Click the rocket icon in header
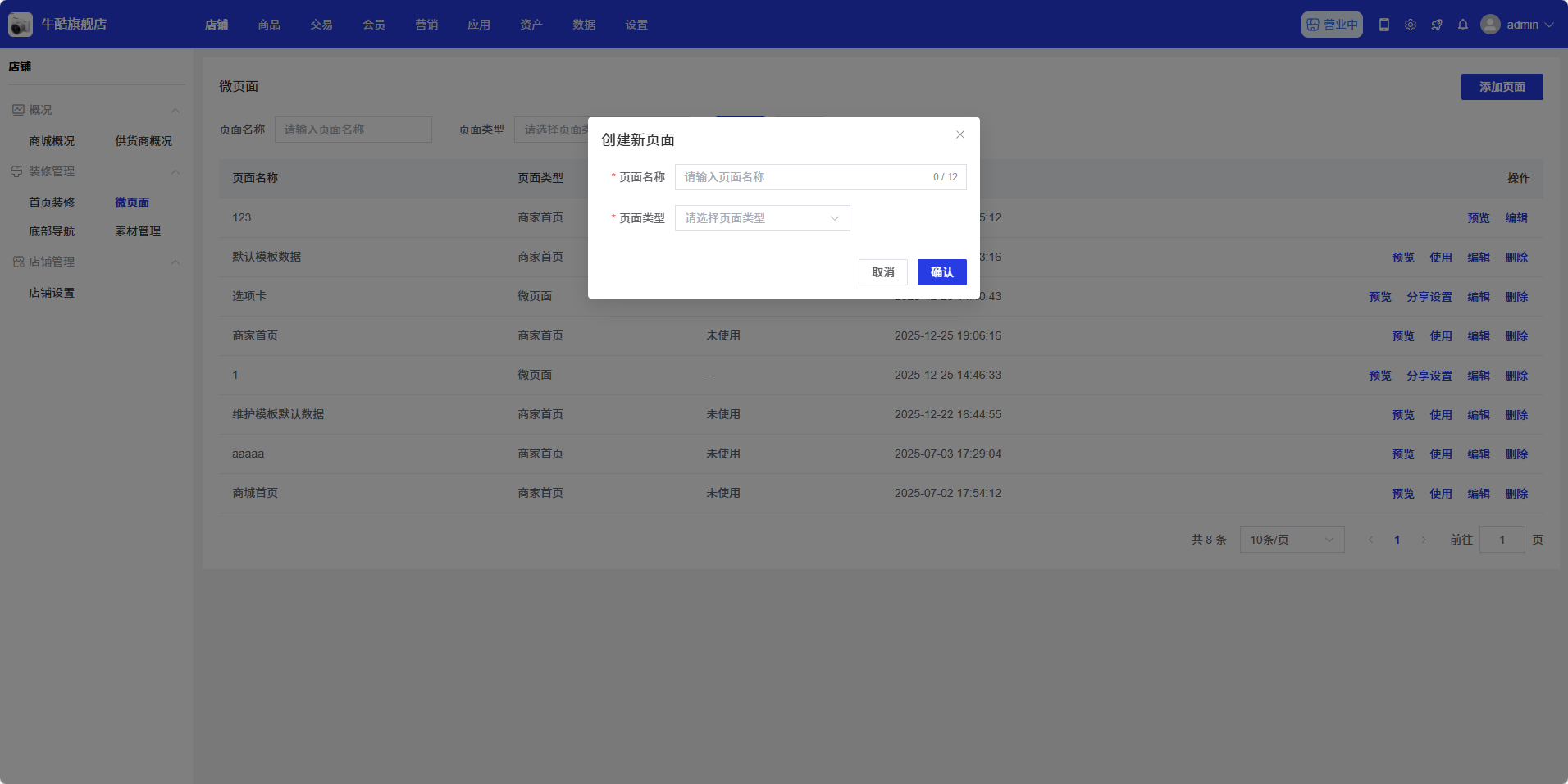The width and height of the screenshot is (1568, 784). pyautogui.click(x=1437, y=25)
